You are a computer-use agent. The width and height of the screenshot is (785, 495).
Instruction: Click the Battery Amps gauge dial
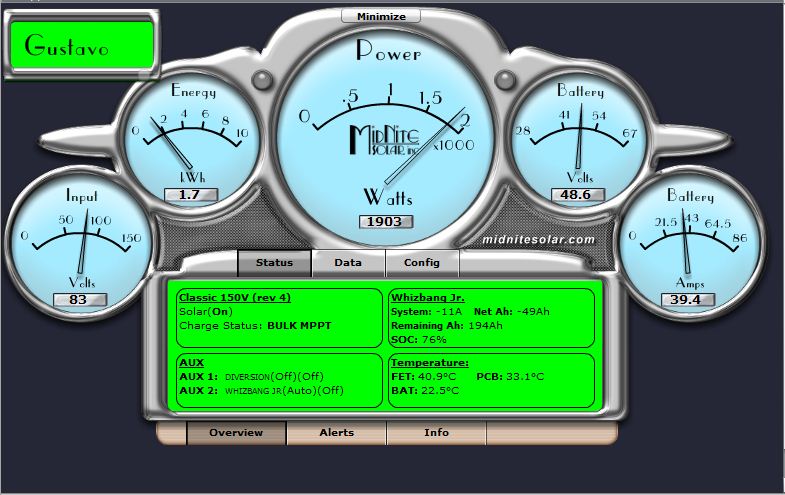click(690, 245)
